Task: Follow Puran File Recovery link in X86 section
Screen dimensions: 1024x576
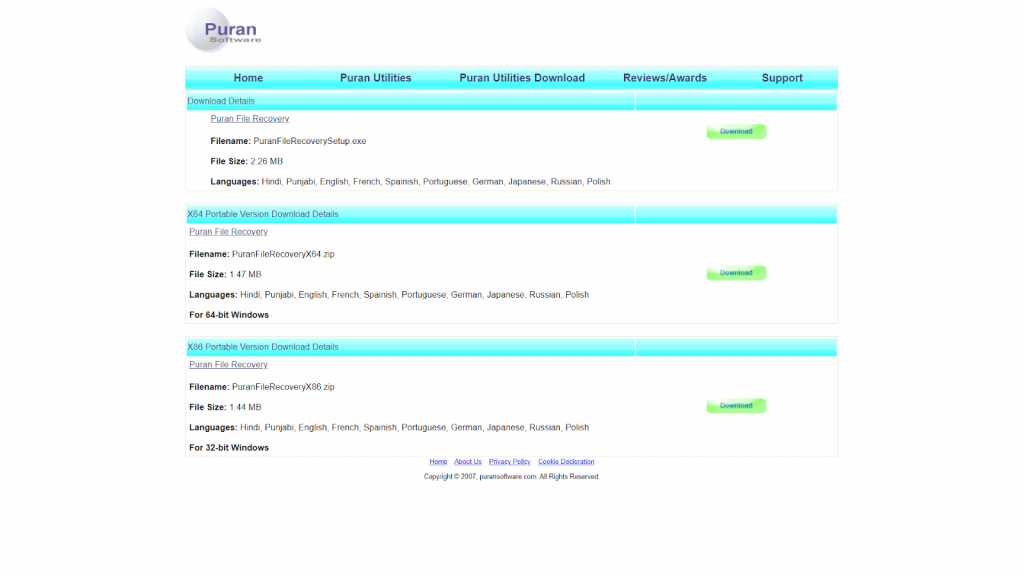Action: click(x=228, y=365)
